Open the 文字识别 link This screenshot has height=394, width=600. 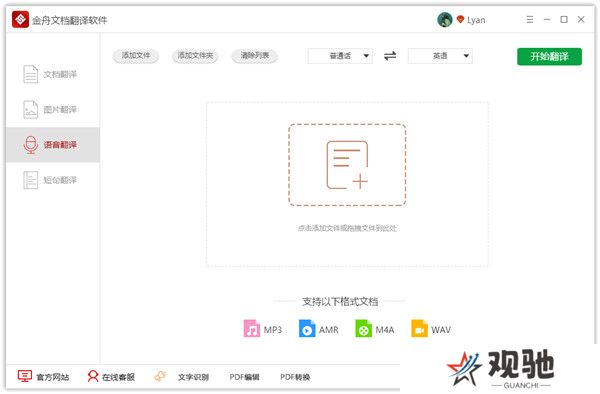pyautogui.click(x=193, y=377)
